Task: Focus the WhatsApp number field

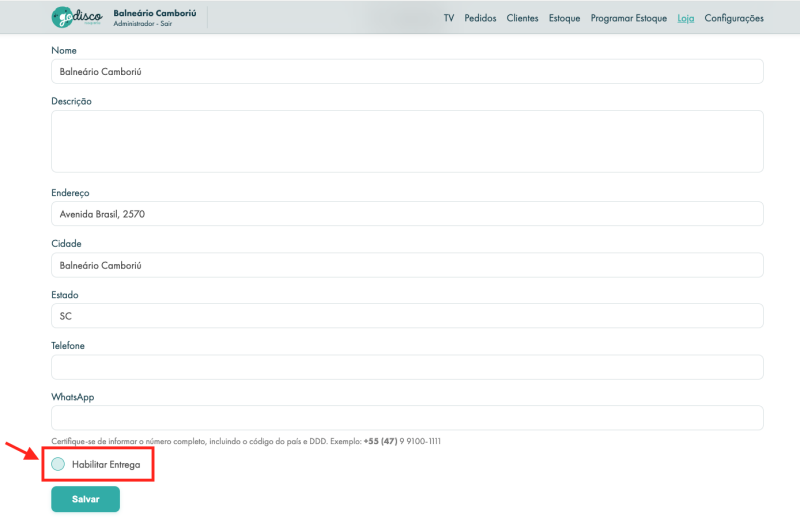Action: click(407, 418)
